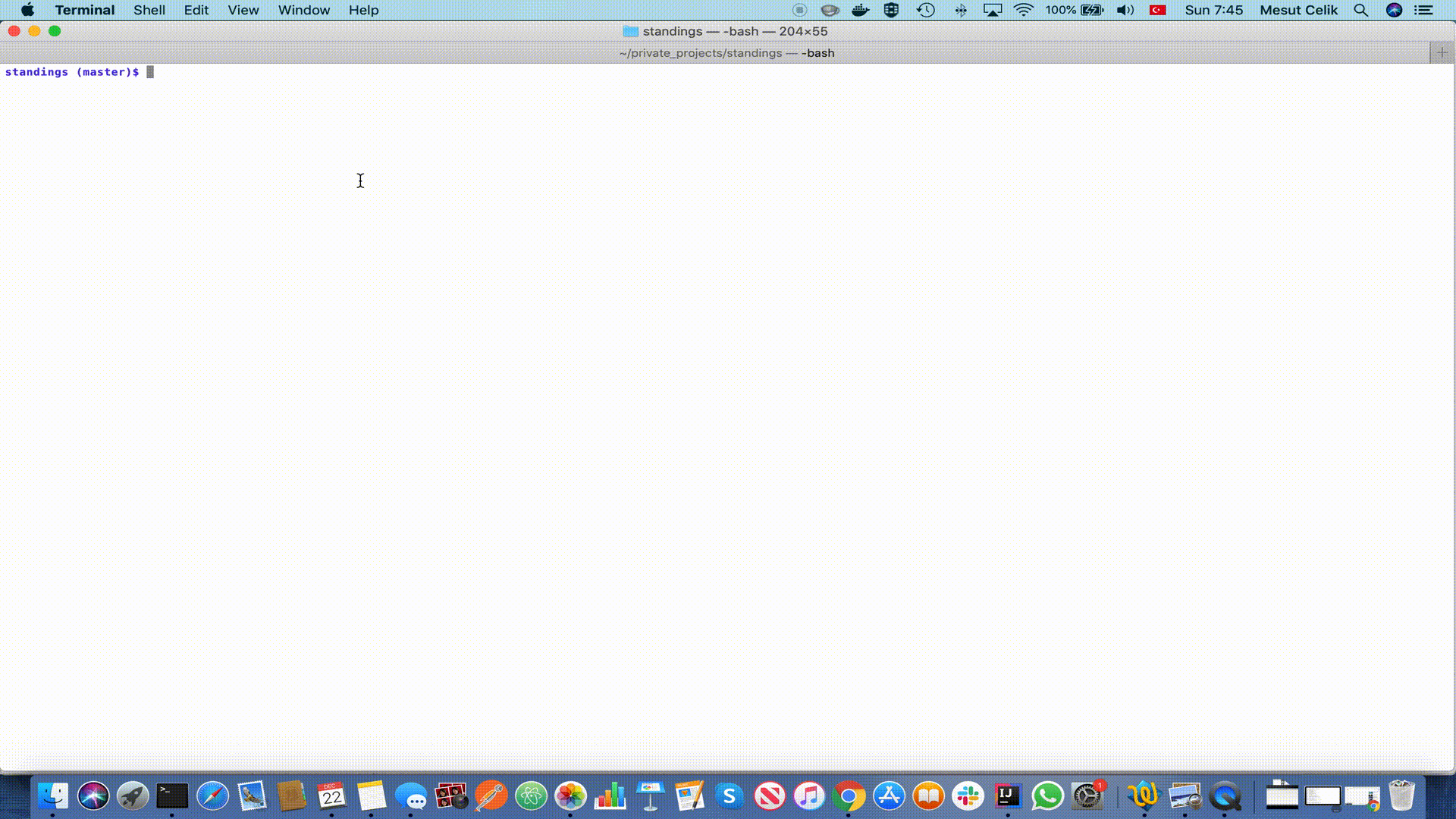Open the volume control in menu bar
Viewport: 1456px width, 819px height.
[1125, 10]
